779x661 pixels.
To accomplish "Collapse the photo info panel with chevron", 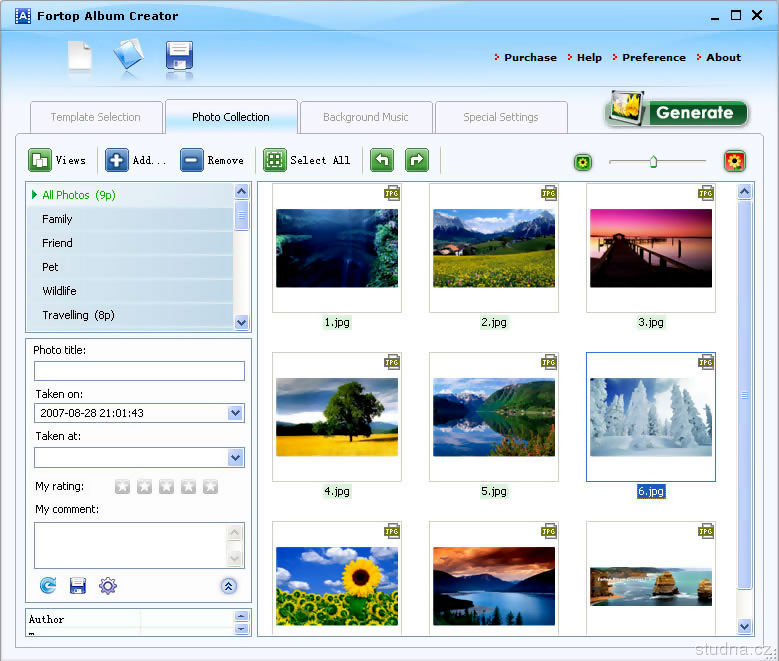I will point(229,587).
